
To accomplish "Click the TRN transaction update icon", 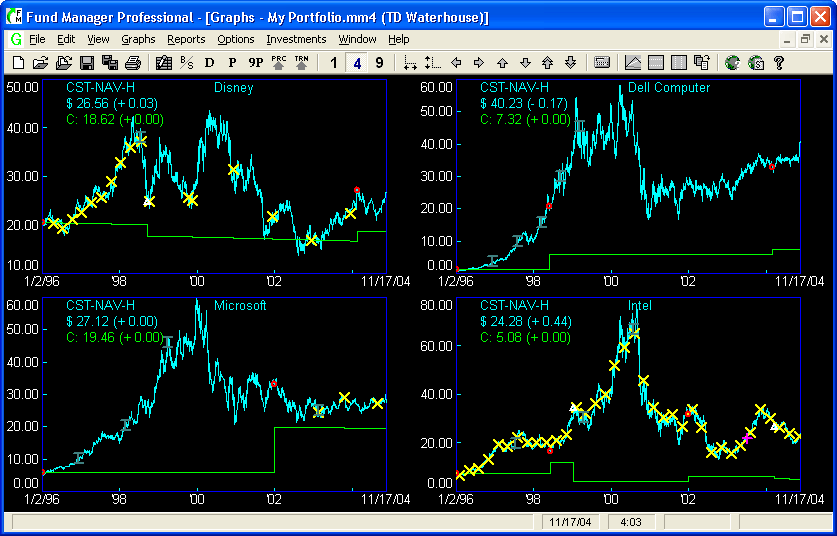I will (302, 63).
